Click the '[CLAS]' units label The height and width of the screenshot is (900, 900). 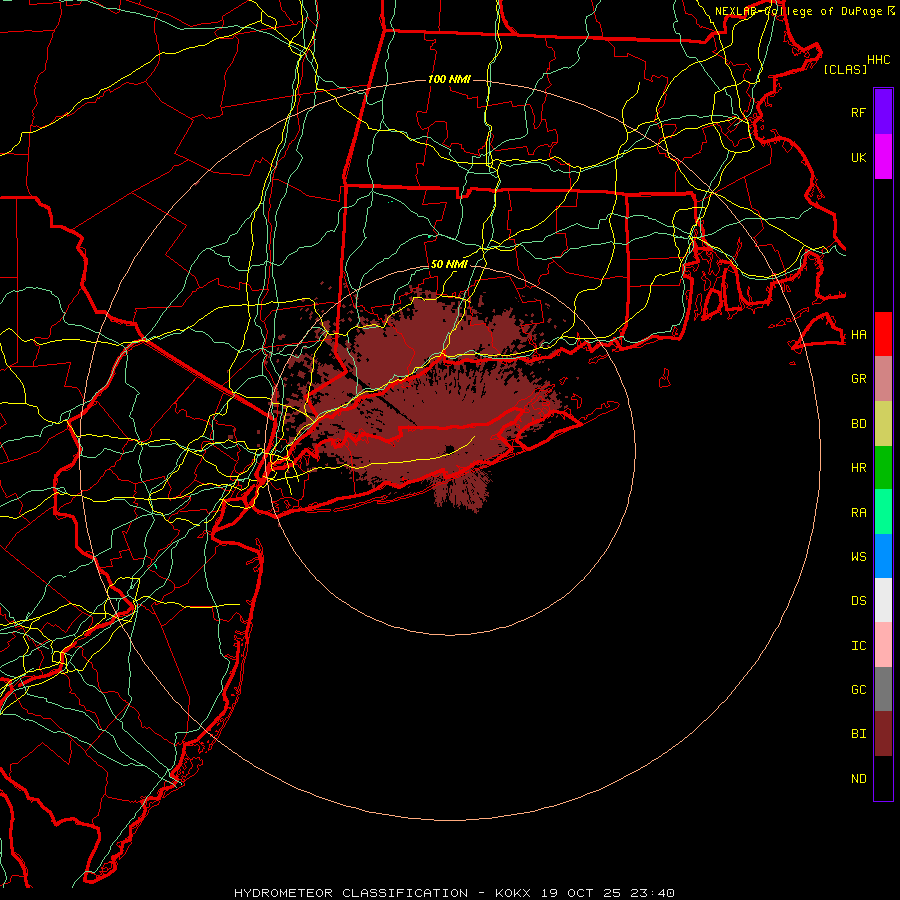pyautogui.click(x=845, y=69)
